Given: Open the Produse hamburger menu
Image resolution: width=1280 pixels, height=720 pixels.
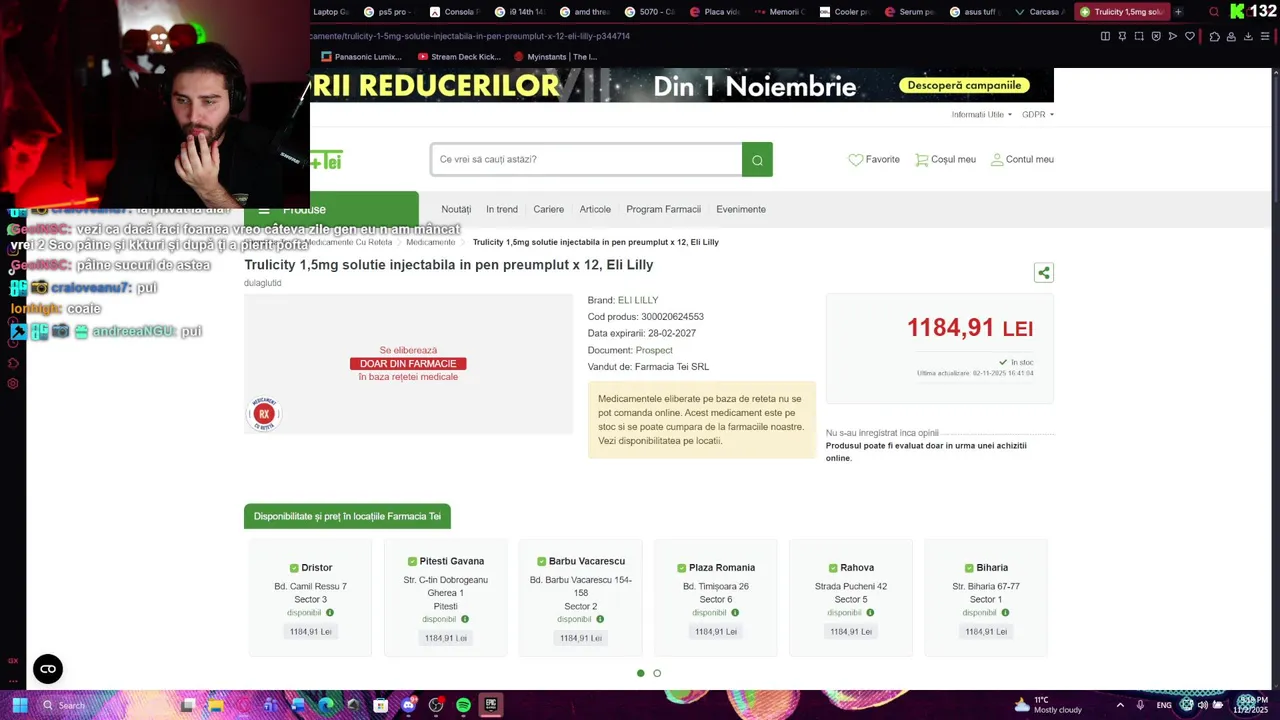Looking at the screenshot, I should pyautogui.click(x=264, y=210).
